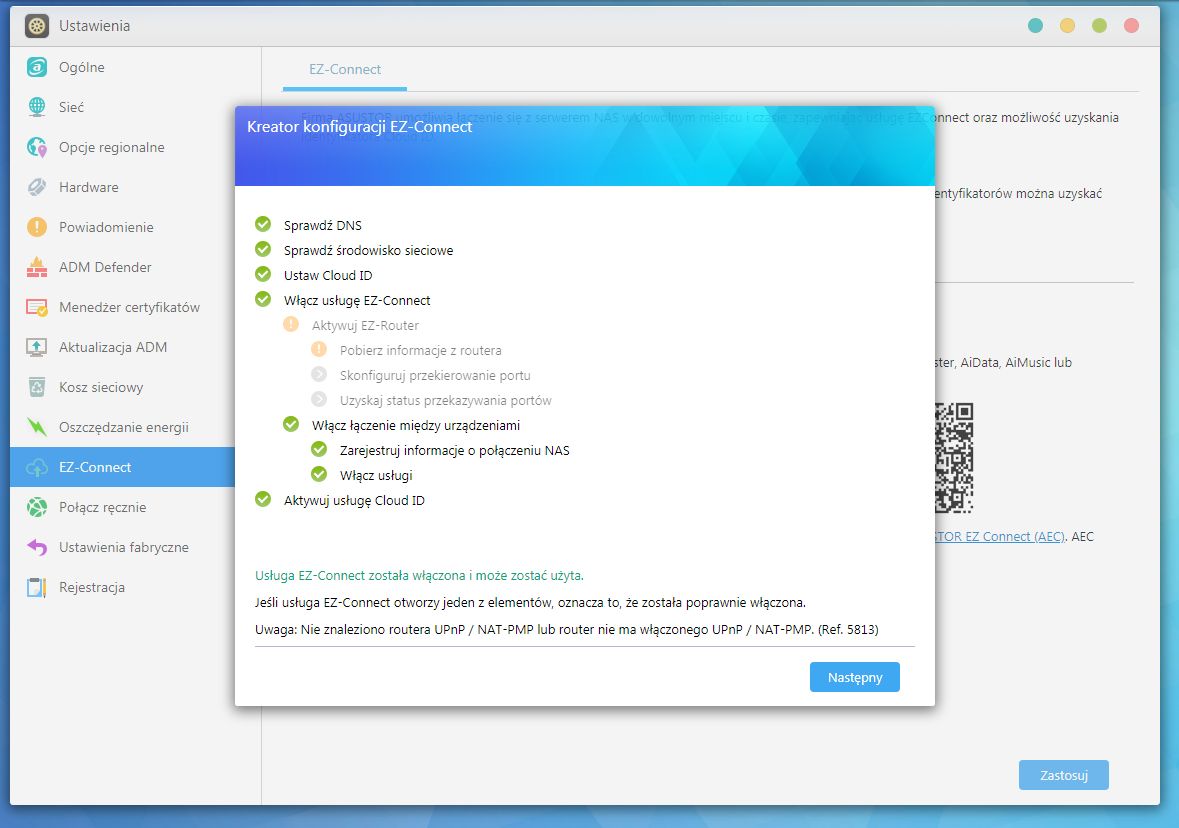Viewport: 1179px width, 828px height.
Task: Click the 'Sprawdź DNS' step label
Action: pyautogui.click(x=323, y=225)
